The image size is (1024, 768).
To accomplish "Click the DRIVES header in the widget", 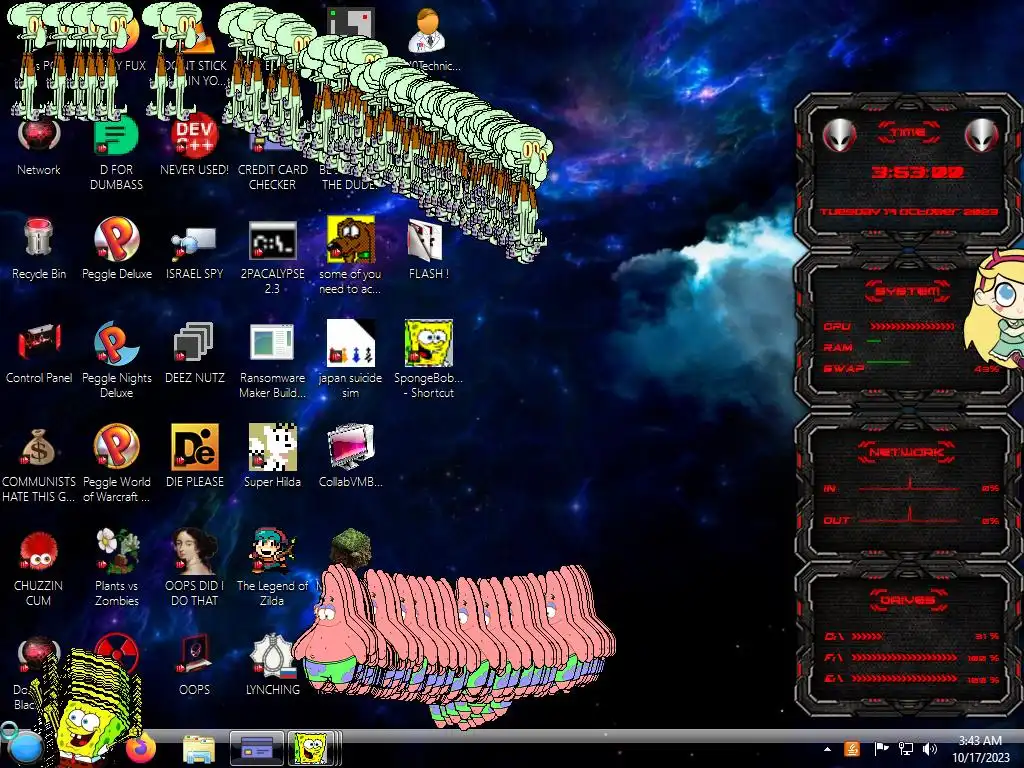I will pos(907,600).
